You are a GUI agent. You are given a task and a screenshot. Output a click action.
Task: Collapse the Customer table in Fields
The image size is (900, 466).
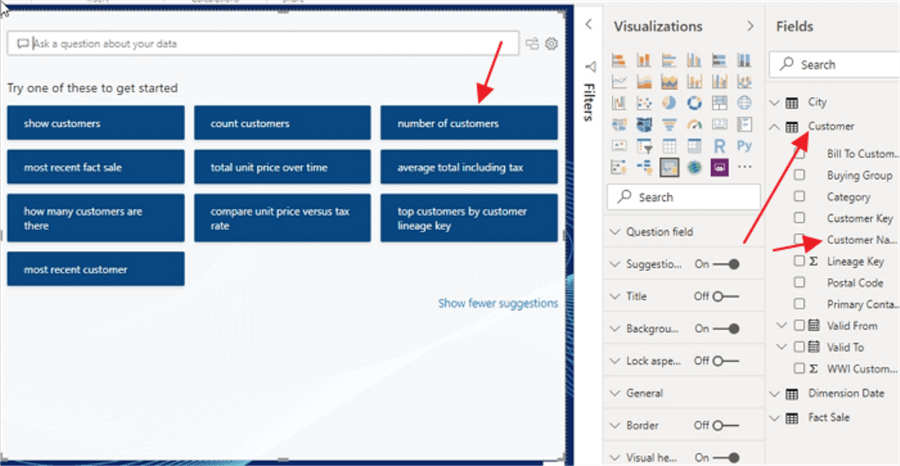pos(775,127)
